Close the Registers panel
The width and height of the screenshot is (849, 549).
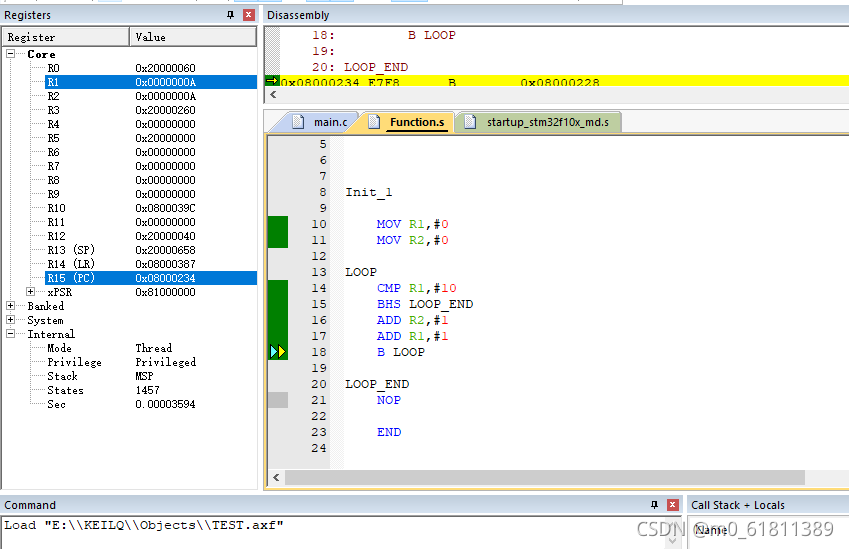pyautogui.click(x=249, y=15)
